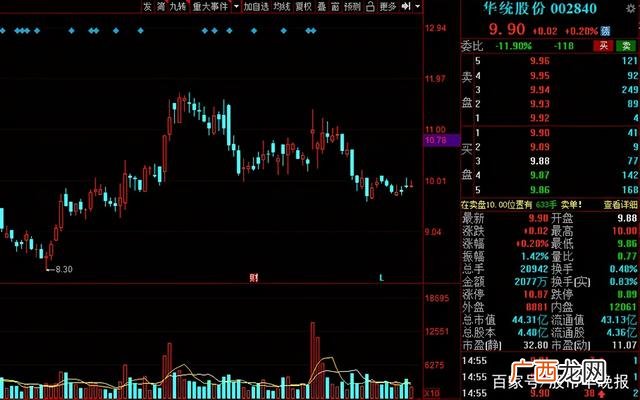Click the 涨停 value 10.87
The width and height of the screenshot is (640, 400).
tap(536, 294)
